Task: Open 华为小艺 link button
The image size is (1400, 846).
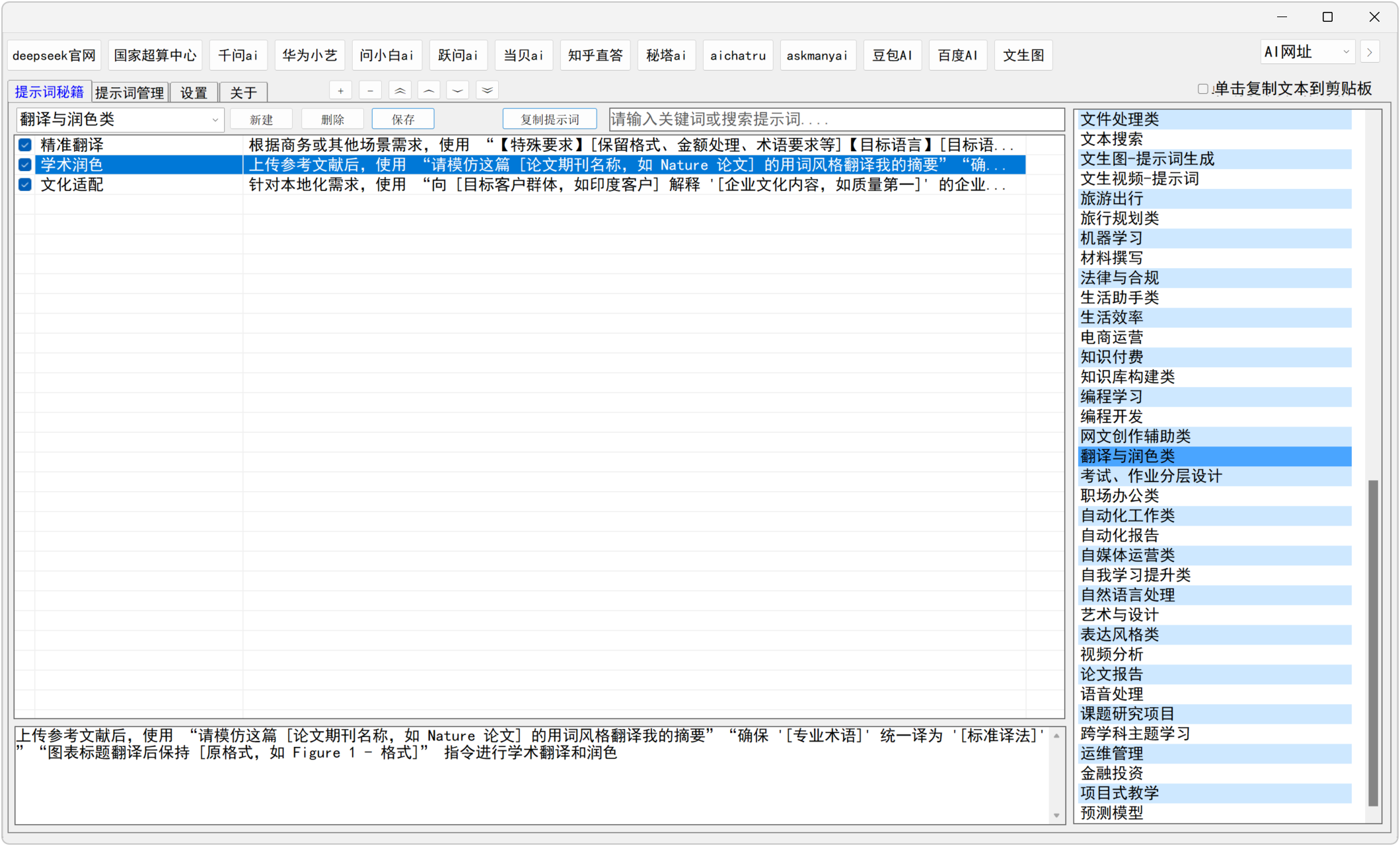Action: [310, 55]
